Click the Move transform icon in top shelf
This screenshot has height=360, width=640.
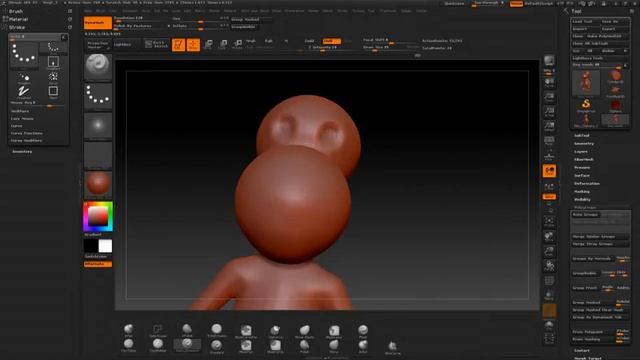click(x=208, y=44)
